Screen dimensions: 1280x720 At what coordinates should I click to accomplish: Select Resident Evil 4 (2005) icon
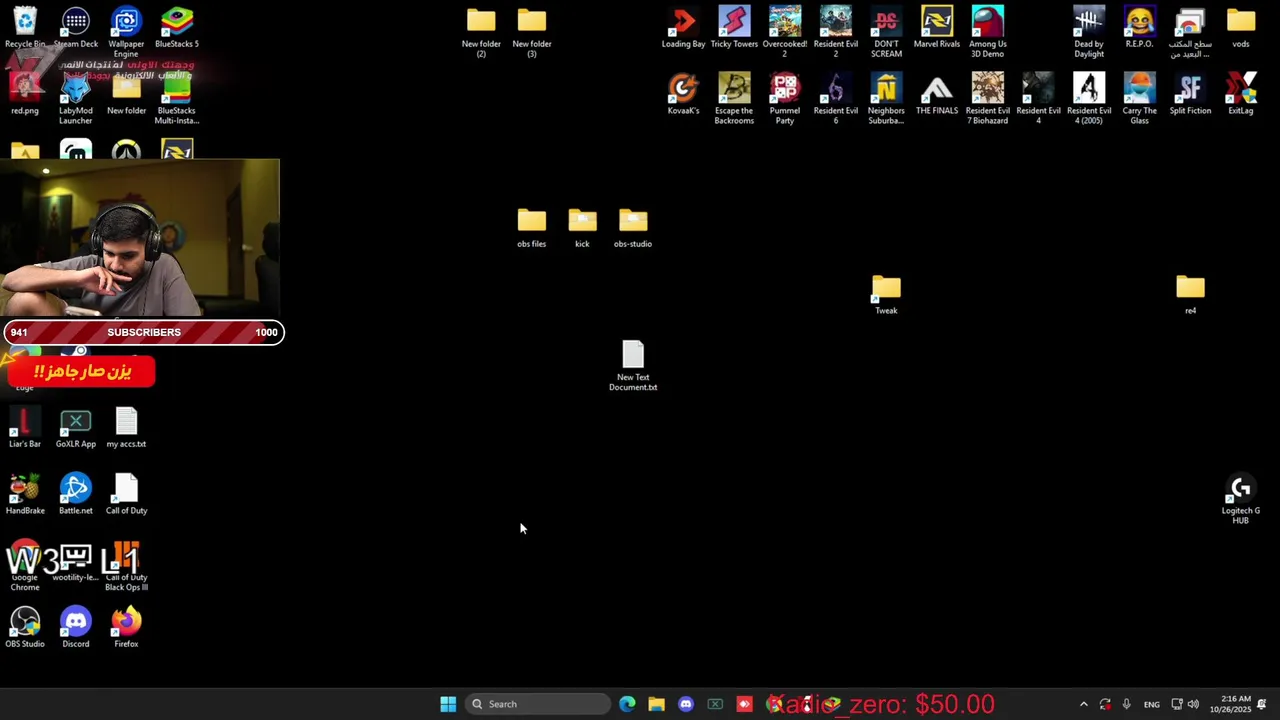[x=1089, y=98]
